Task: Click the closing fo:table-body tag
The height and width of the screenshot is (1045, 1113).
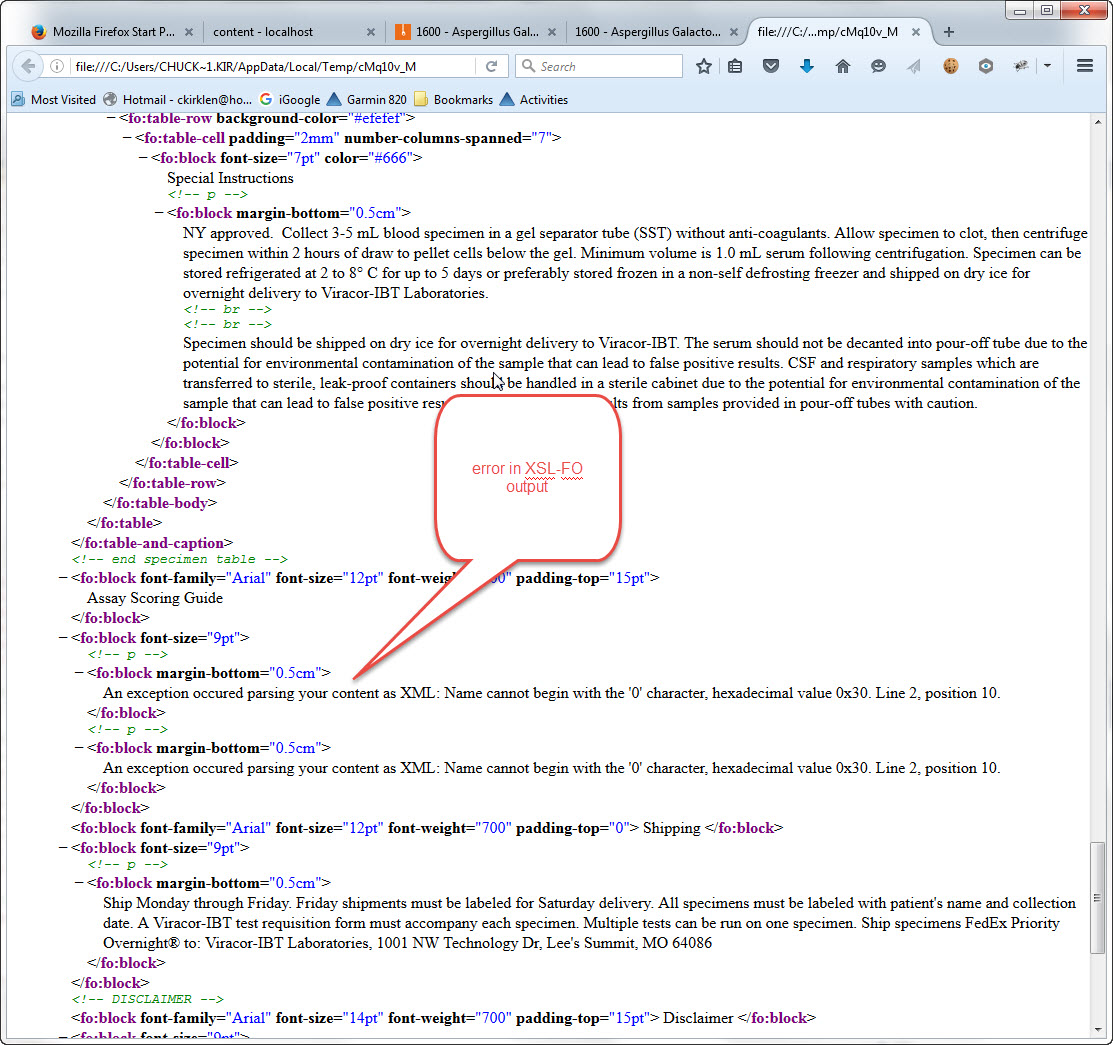Action: [160, 503]
